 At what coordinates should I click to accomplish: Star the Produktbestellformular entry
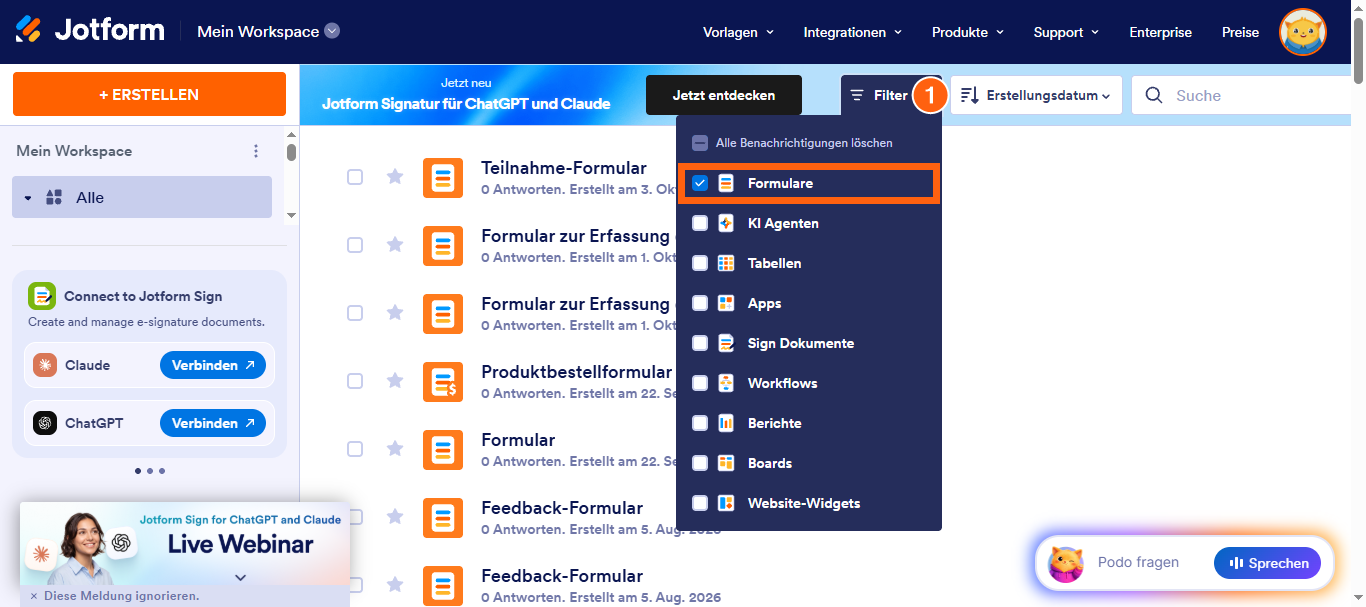point(395,381)
